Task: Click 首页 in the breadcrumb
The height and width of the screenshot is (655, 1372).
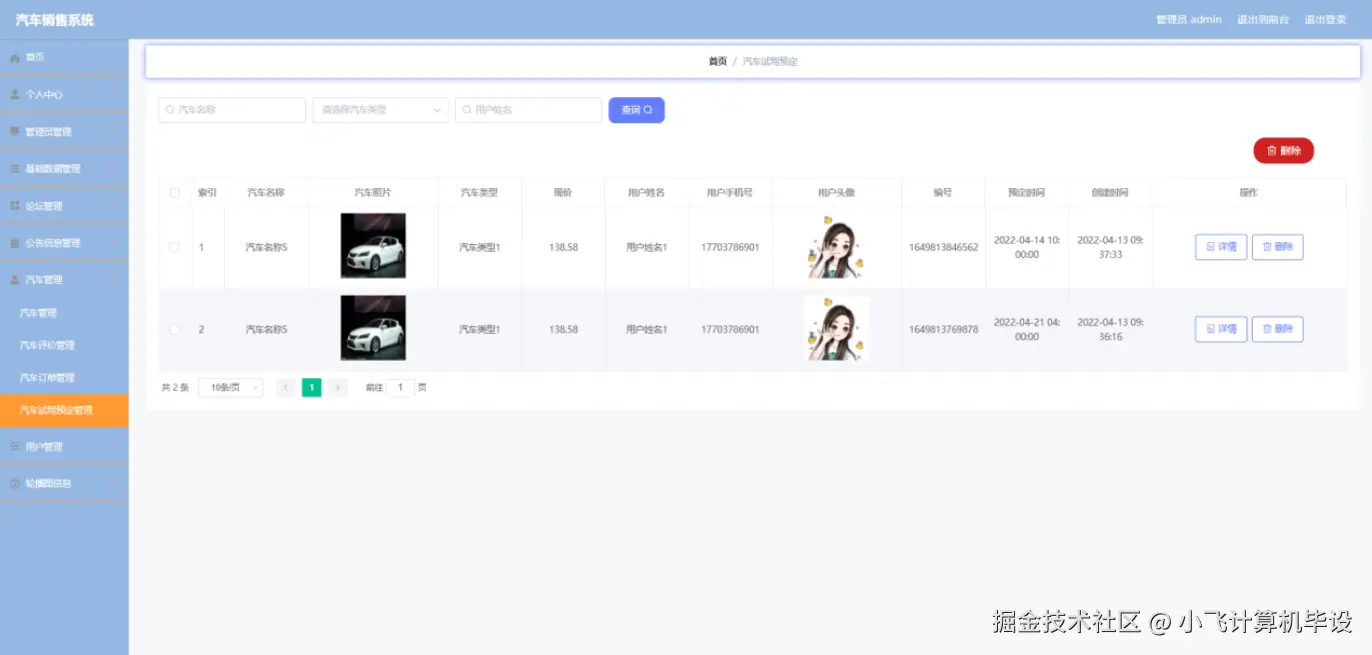Action: (718, 62)
